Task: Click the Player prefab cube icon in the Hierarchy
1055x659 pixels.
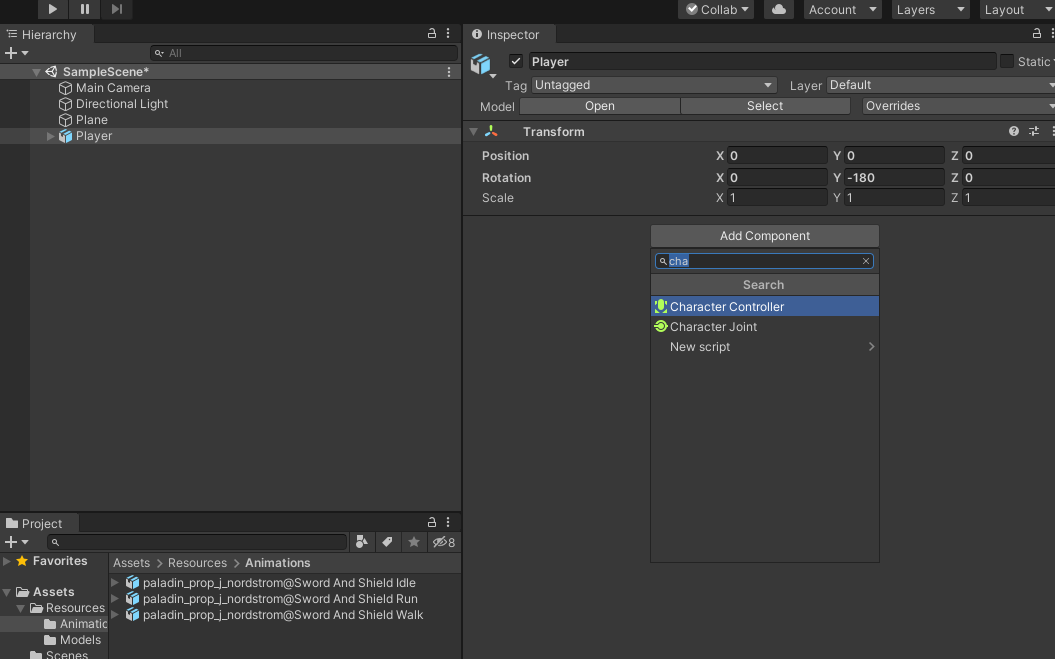Action: click(x=65, y=136)
